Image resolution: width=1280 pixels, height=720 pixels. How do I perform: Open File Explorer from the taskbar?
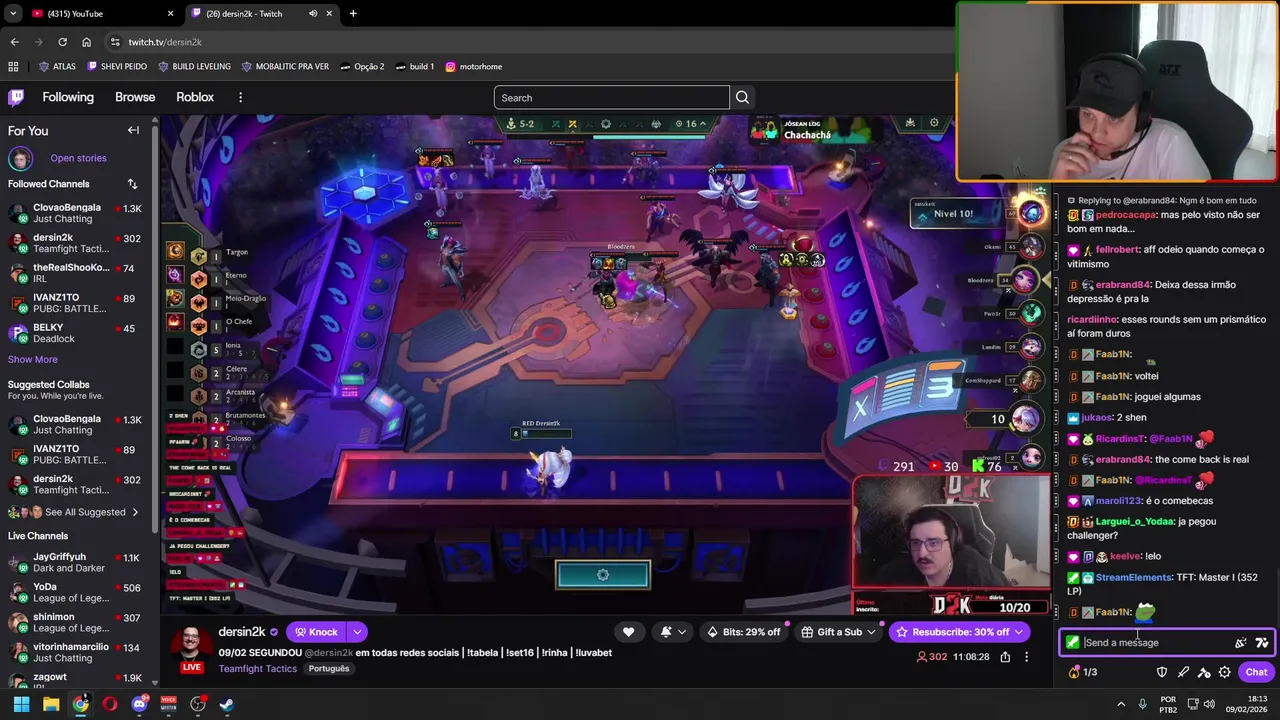pyautogui.click(x=51, y=704)
